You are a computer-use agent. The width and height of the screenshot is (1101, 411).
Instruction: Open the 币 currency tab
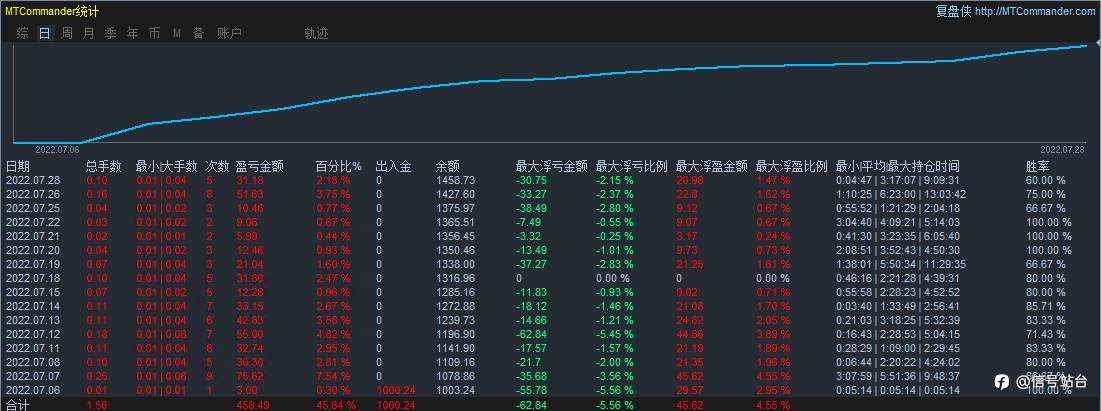pyautogui.click(x=154, y=33)
